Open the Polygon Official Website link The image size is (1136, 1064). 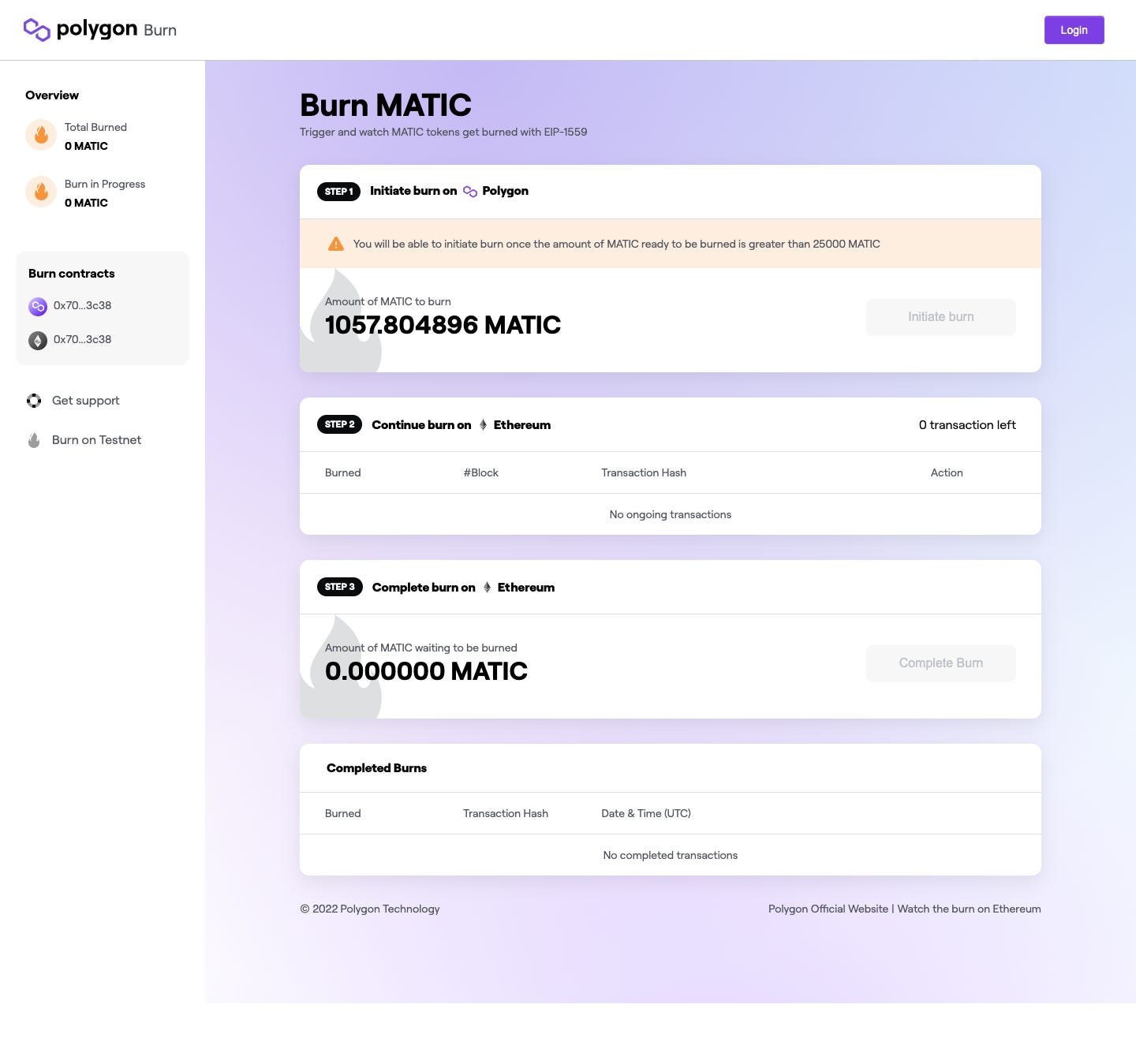click(828, 909)
